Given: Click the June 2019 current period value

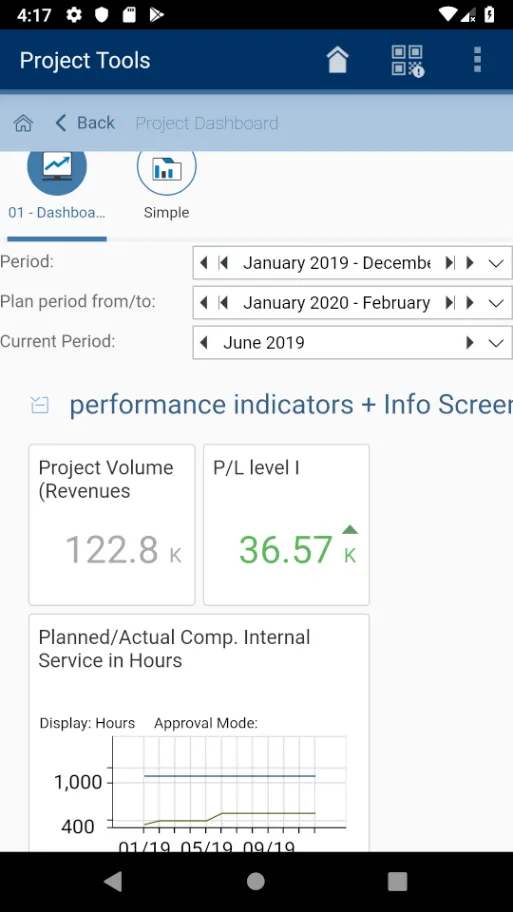Looking at the screenshot, I should click(264, 343).
